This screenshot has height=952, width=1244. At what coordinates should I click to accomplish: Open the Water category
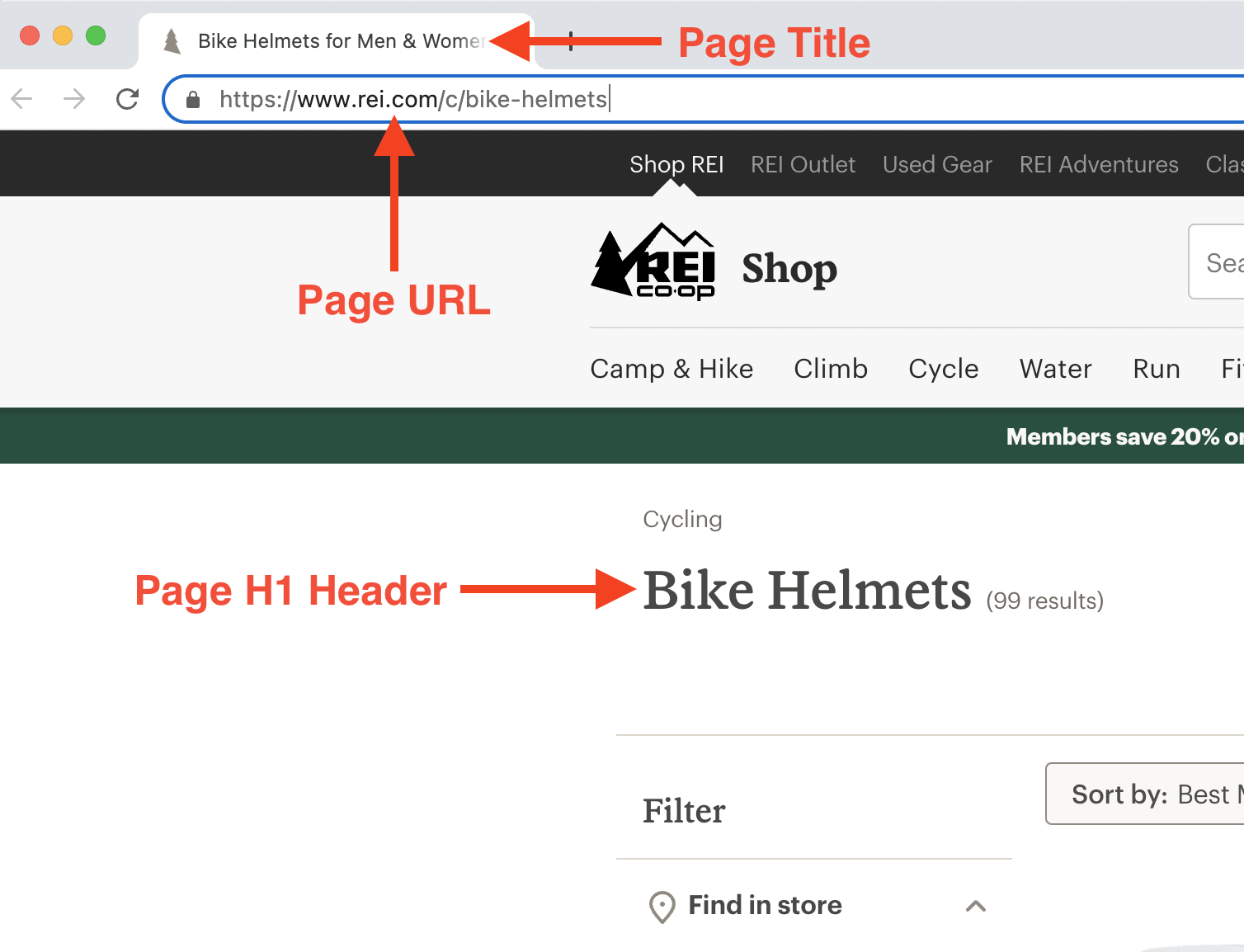click(1055, 369)
